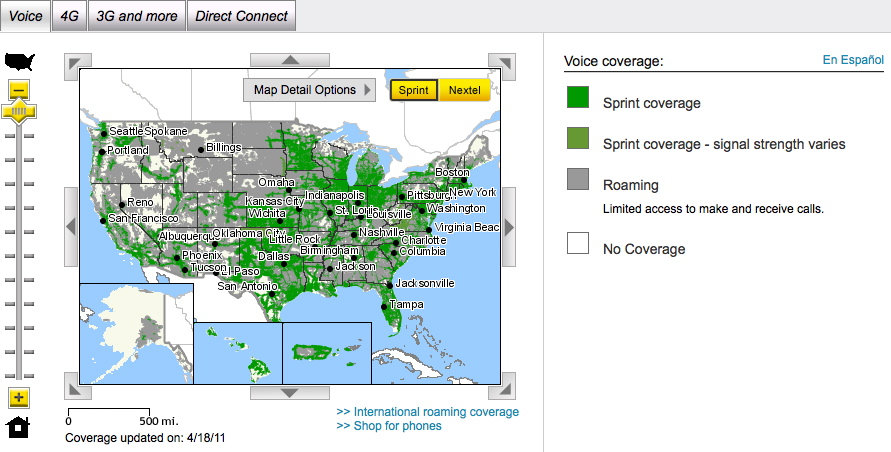Image resolution: width=891 pixels, height=452 pixels.
Task: Go to home location house icon
Action: pyautogui.click(x=19, y=426)
